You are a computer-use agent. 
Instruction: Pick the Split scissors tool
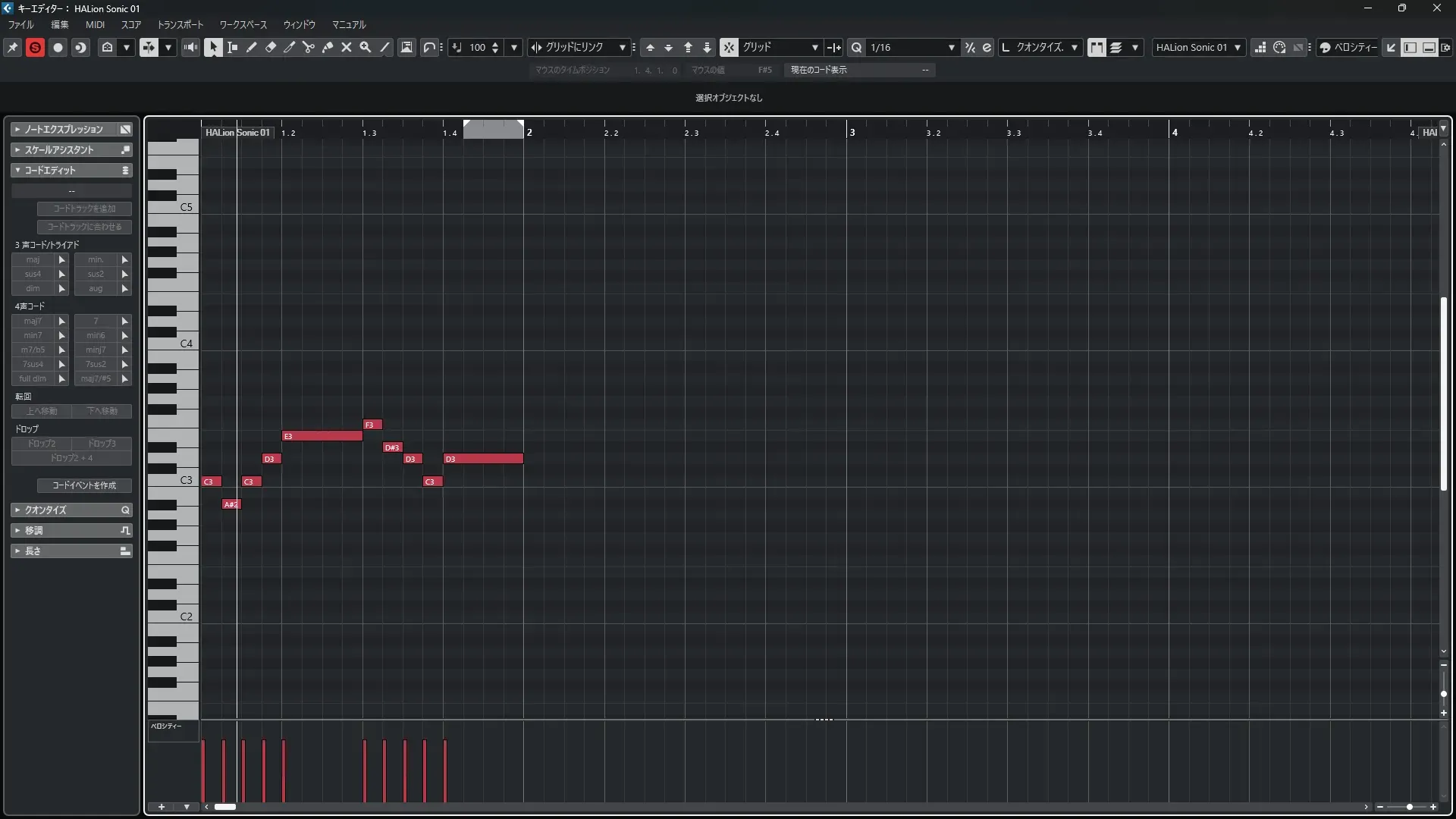click(x=309, y=47)
